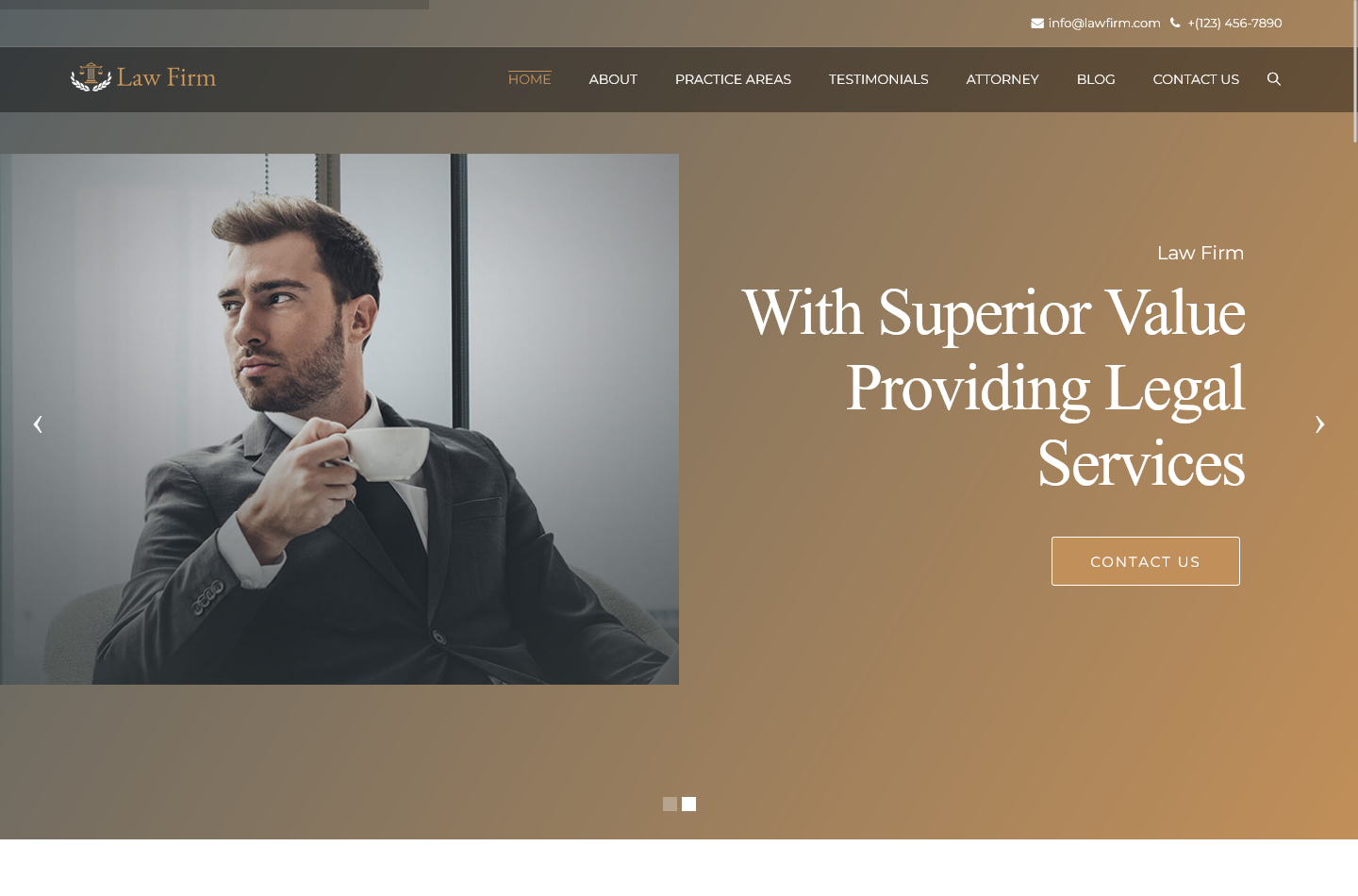Image resolution: width=1358 pixels, height=896 pixels.
Task: Click the info@lawfirm.com email link
Action: (1104, 23)
